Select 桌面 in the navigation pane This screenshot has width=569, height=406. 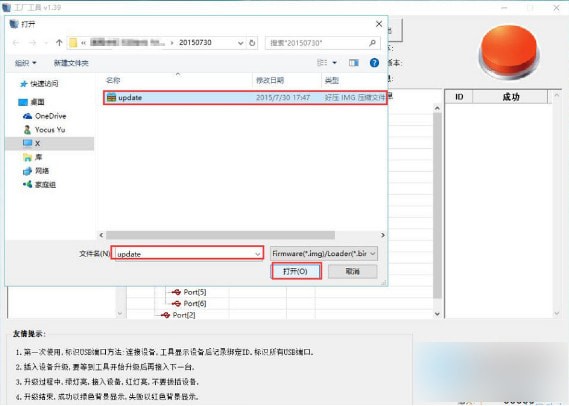click(32, 102)
